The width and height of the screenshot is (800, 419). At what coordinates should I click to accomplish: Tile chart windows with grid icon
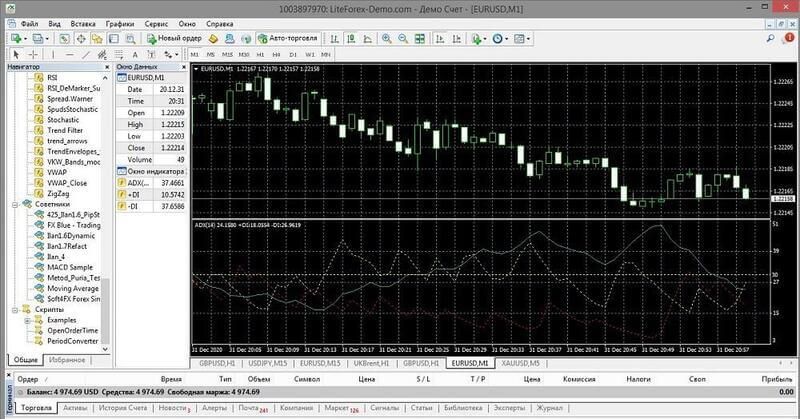pos(419,38)
